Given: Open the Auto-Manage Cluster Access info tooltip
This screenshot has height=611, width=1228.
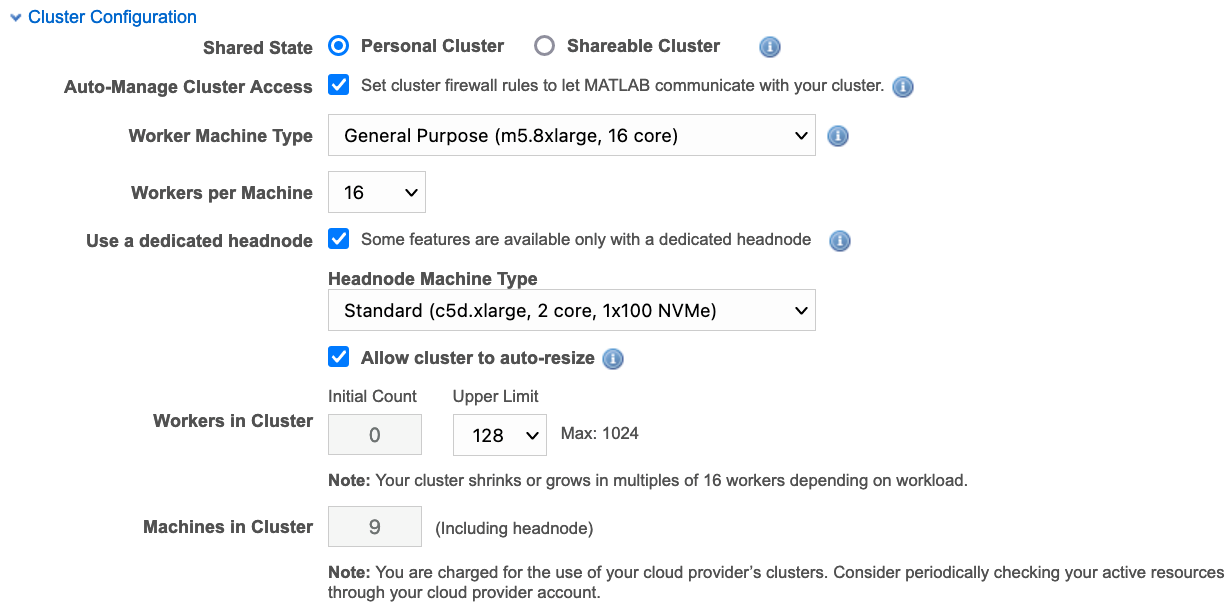Looking at the screenshot, I should (903, 87).
